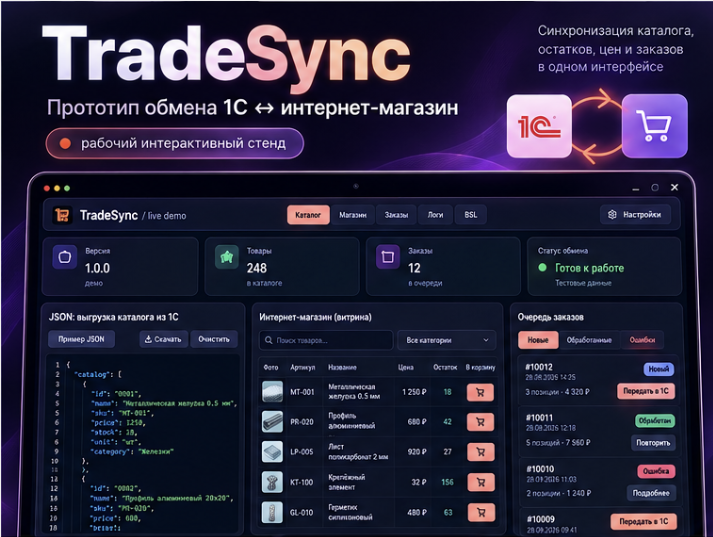
Task: Load the Пример JSON sample
Action: 81,339
